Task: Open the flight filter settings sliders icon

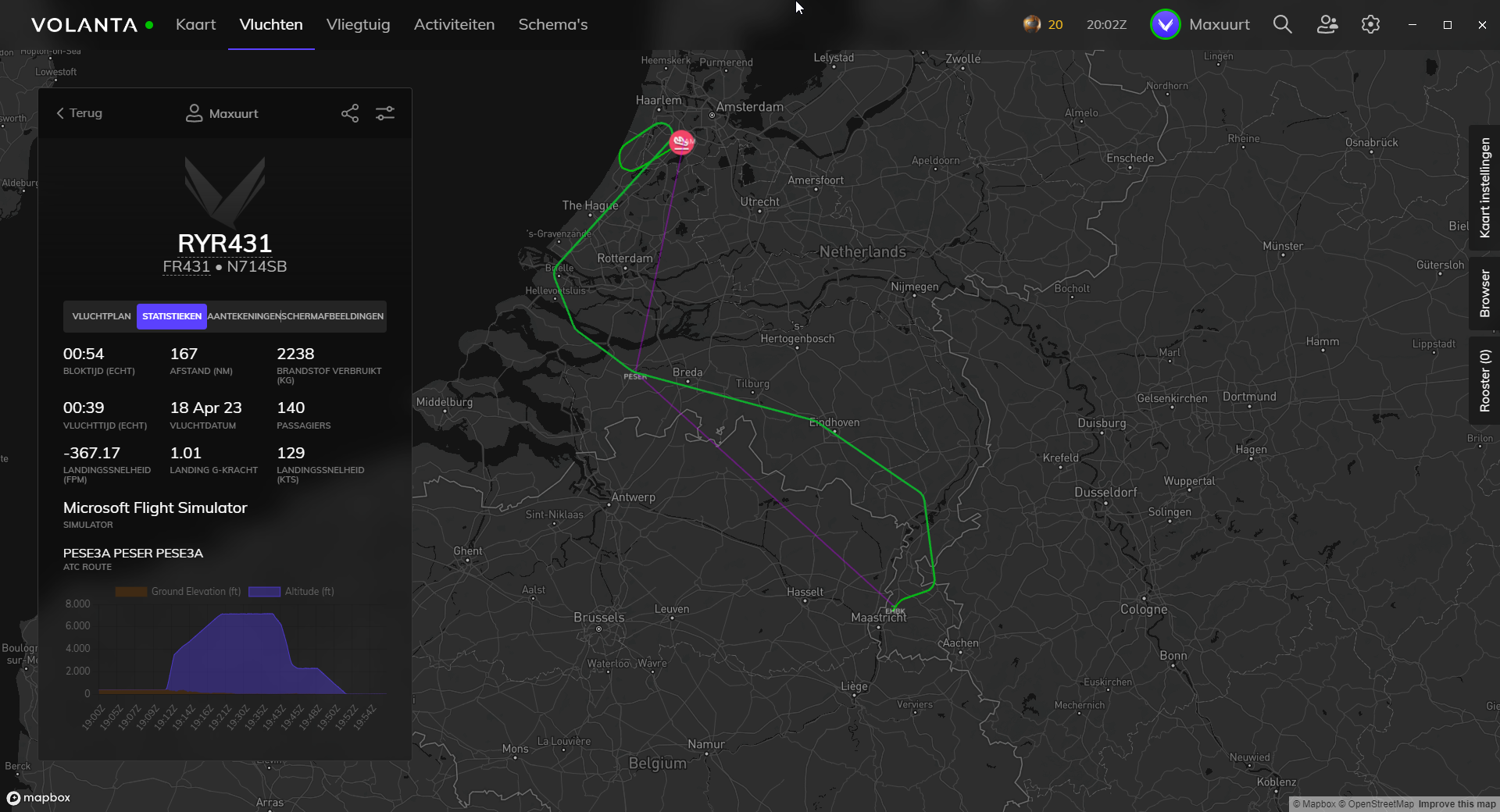Action: coord(385,113)
